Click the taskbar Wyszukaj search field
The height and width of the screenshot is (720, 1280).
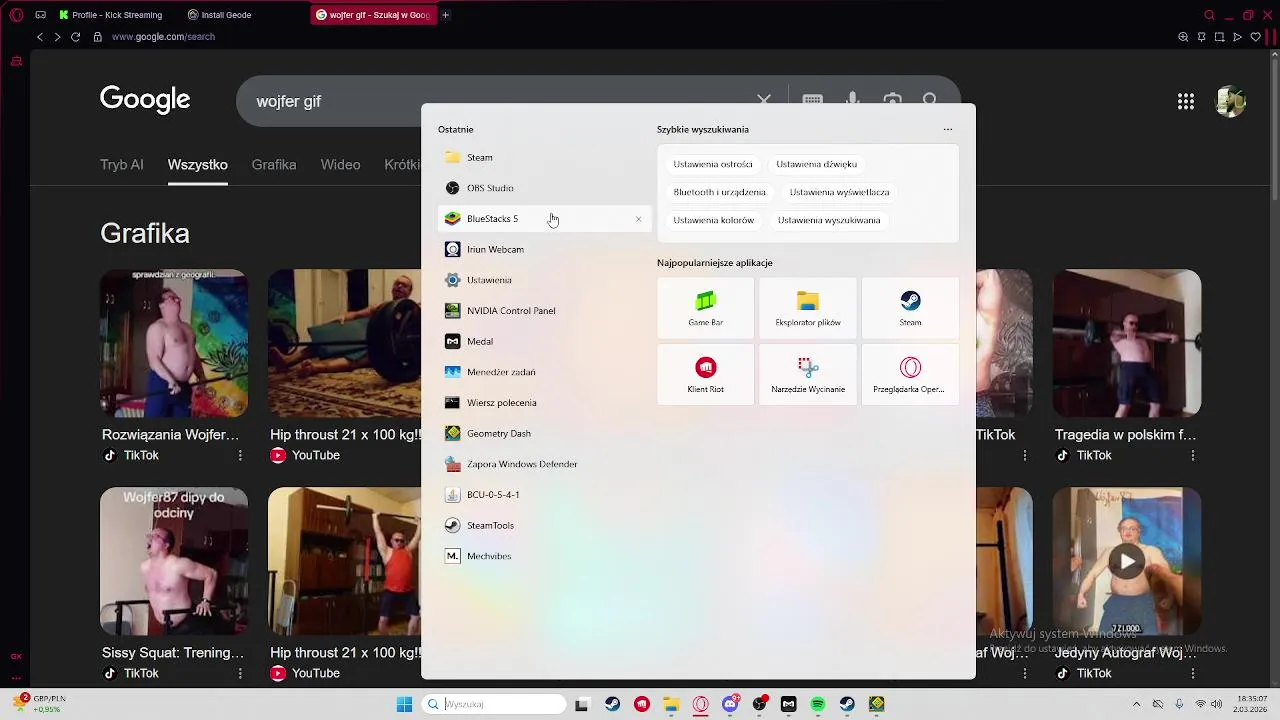coord(494,704)
